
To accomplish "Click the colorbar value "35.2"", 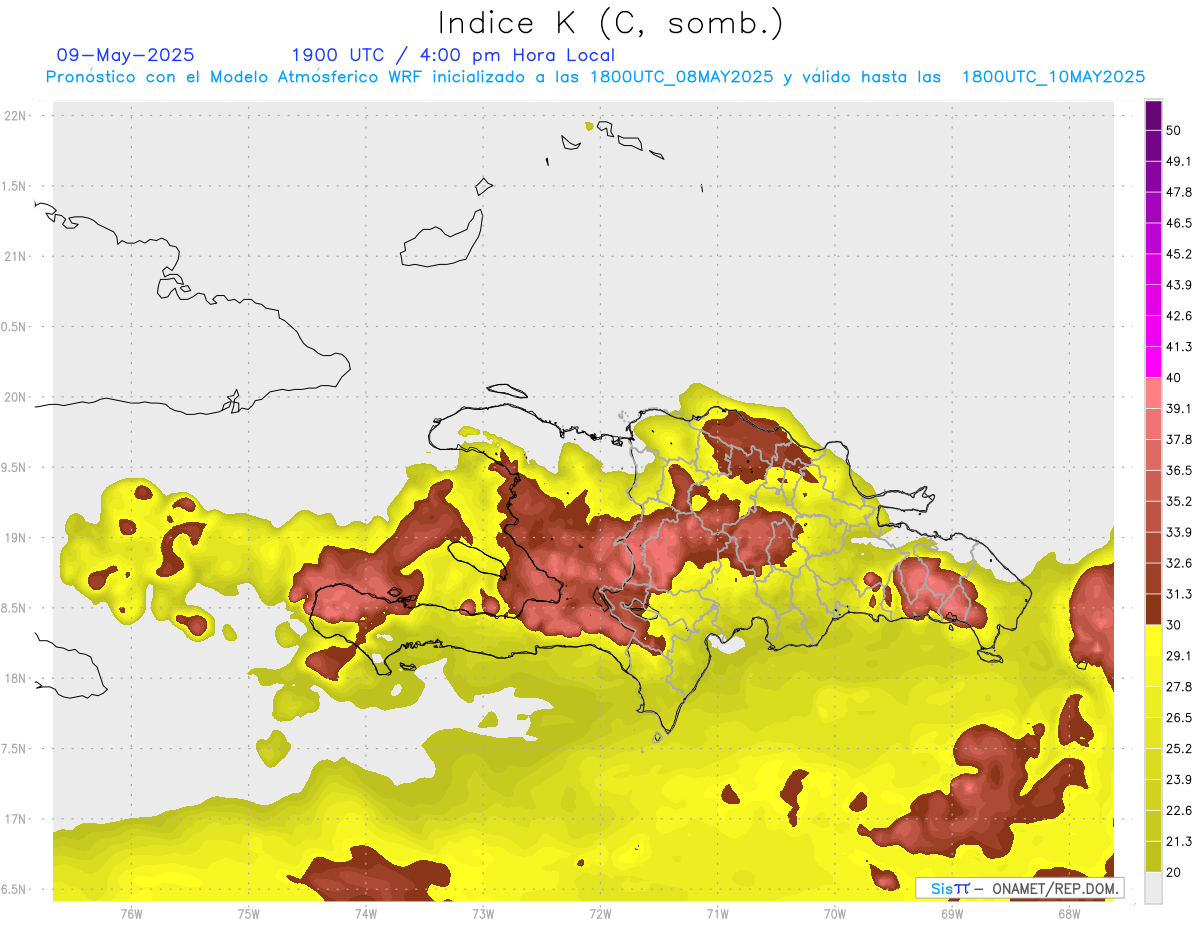I will 1179,501.
